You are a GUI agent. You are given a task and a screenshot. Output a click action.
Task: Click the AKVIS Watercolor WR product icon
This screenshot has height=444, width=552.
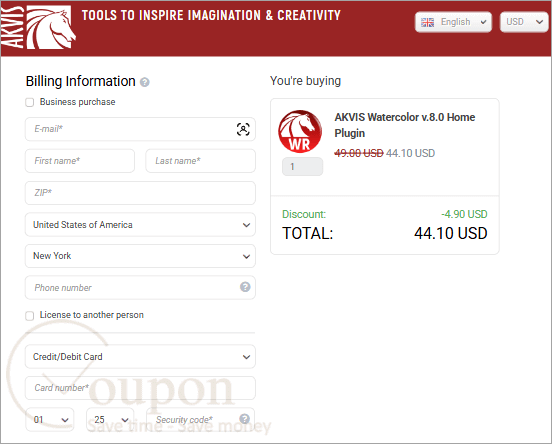[x=300, y=131]
